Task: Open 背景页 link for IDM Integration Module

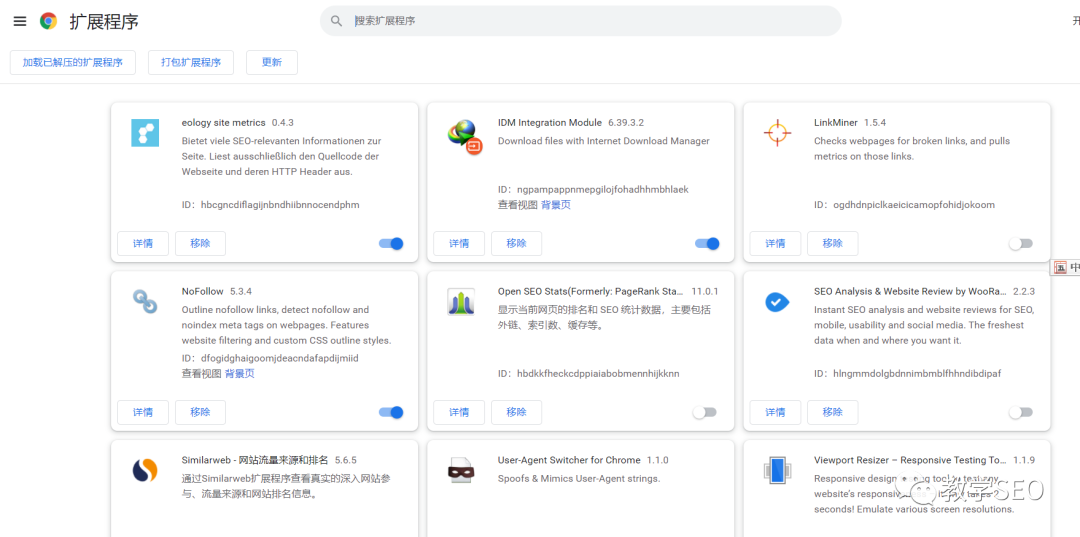Action: pos(556,204)
